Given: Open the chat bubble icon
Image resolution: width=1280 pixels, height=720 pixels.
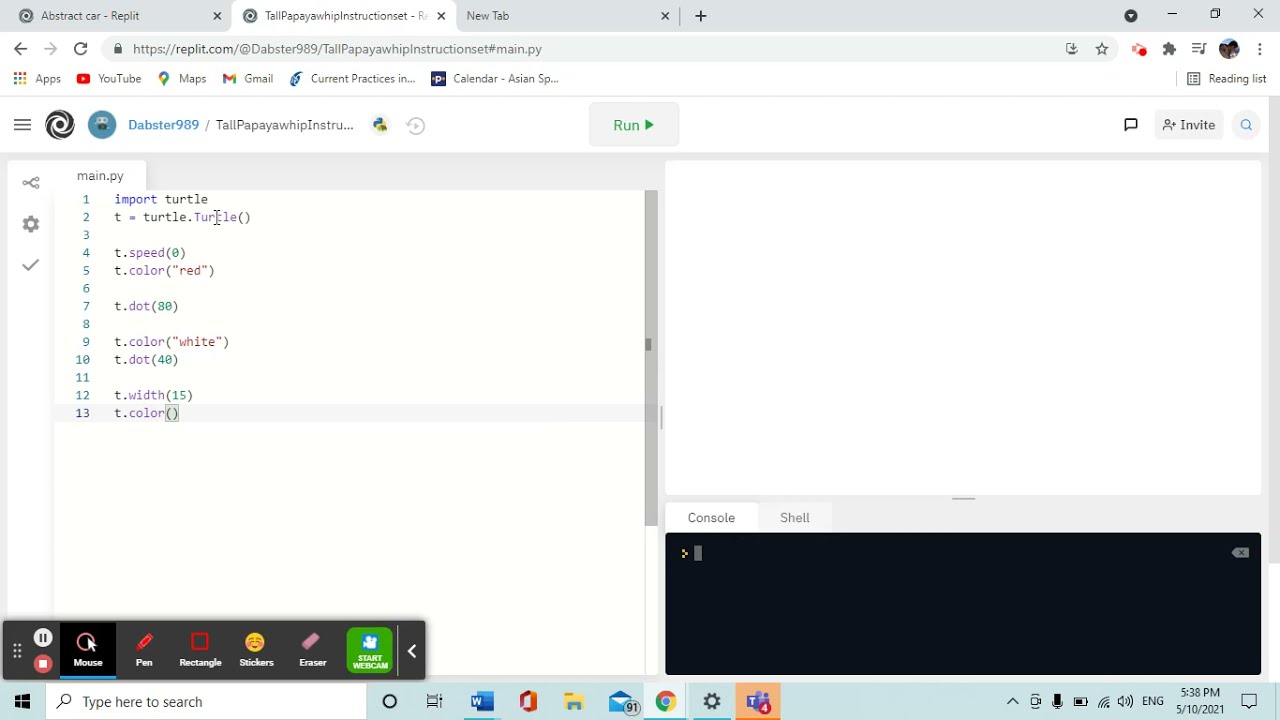Looking at the screenshot, I should tap(1131, 125).
